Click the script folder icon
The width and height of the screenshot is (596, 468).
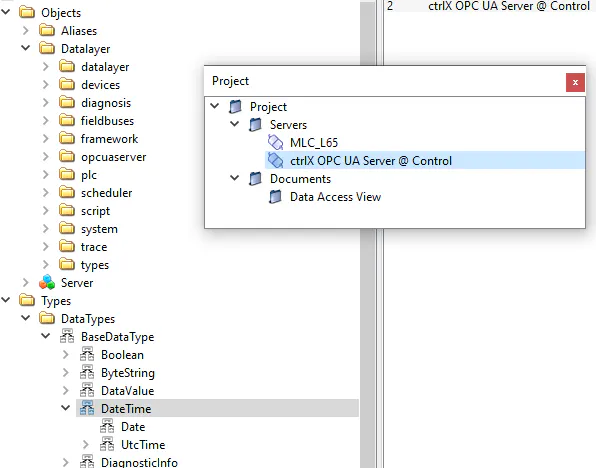click(67, 211)
